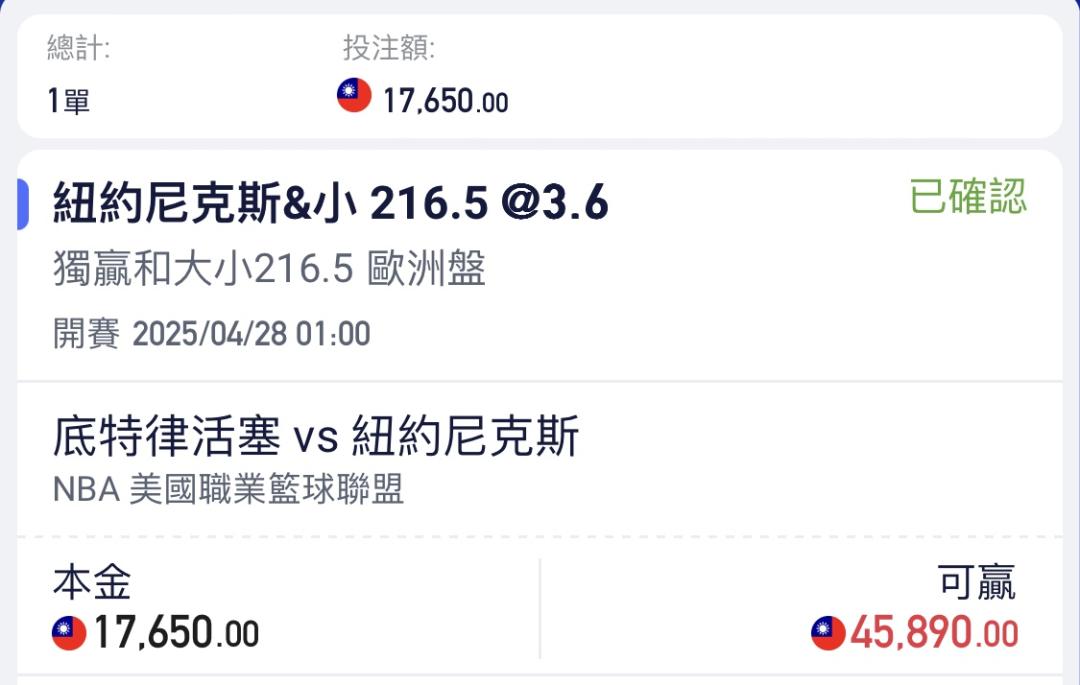Image resolution: width=1080 pixels, height=685 pixels.
Task: Click the red 45,890.00 winnings amount
Action: (x=934, y=633)
